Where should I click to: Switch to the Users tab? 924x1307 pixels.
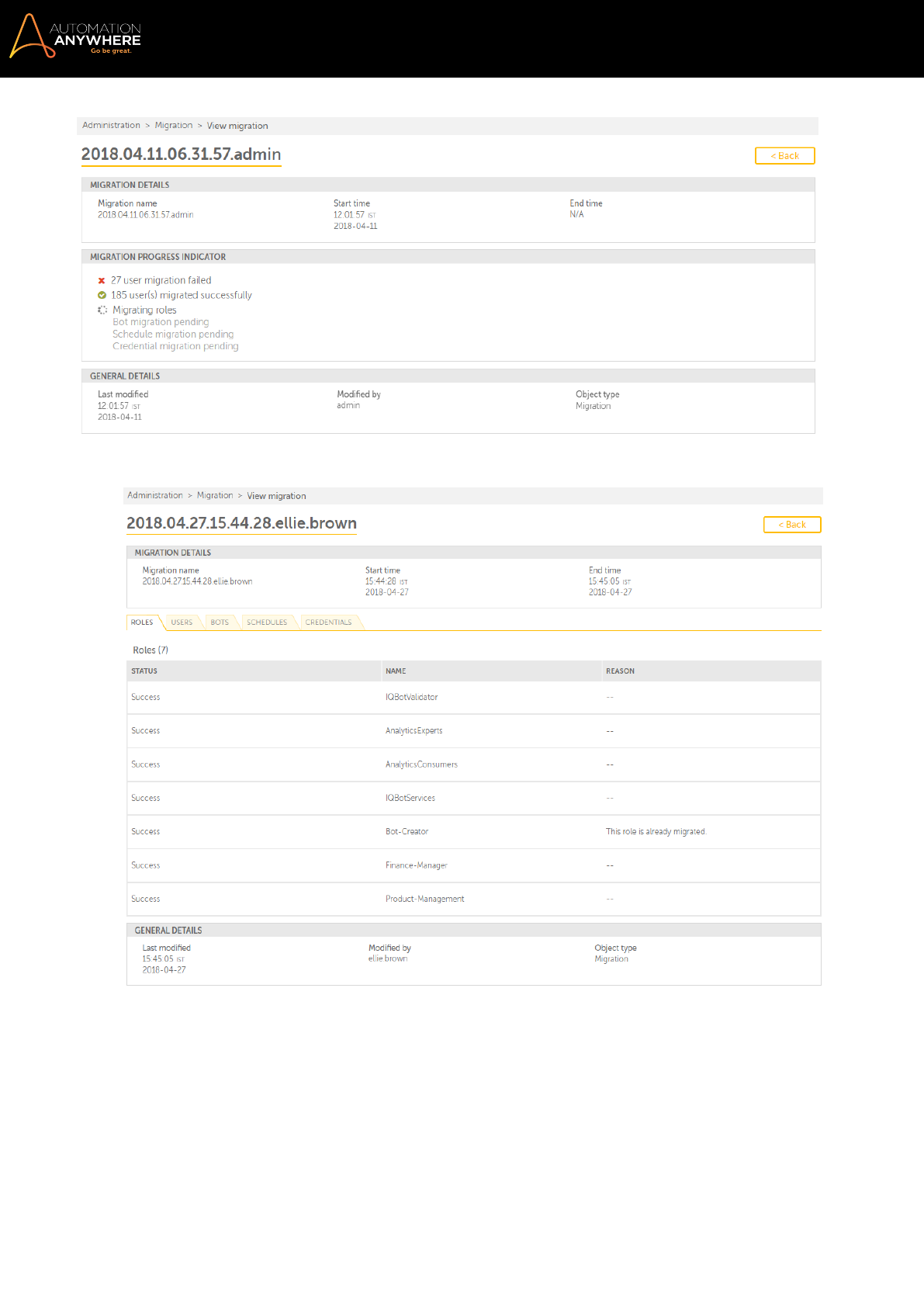pyautogui.click(x=182, y=622)
